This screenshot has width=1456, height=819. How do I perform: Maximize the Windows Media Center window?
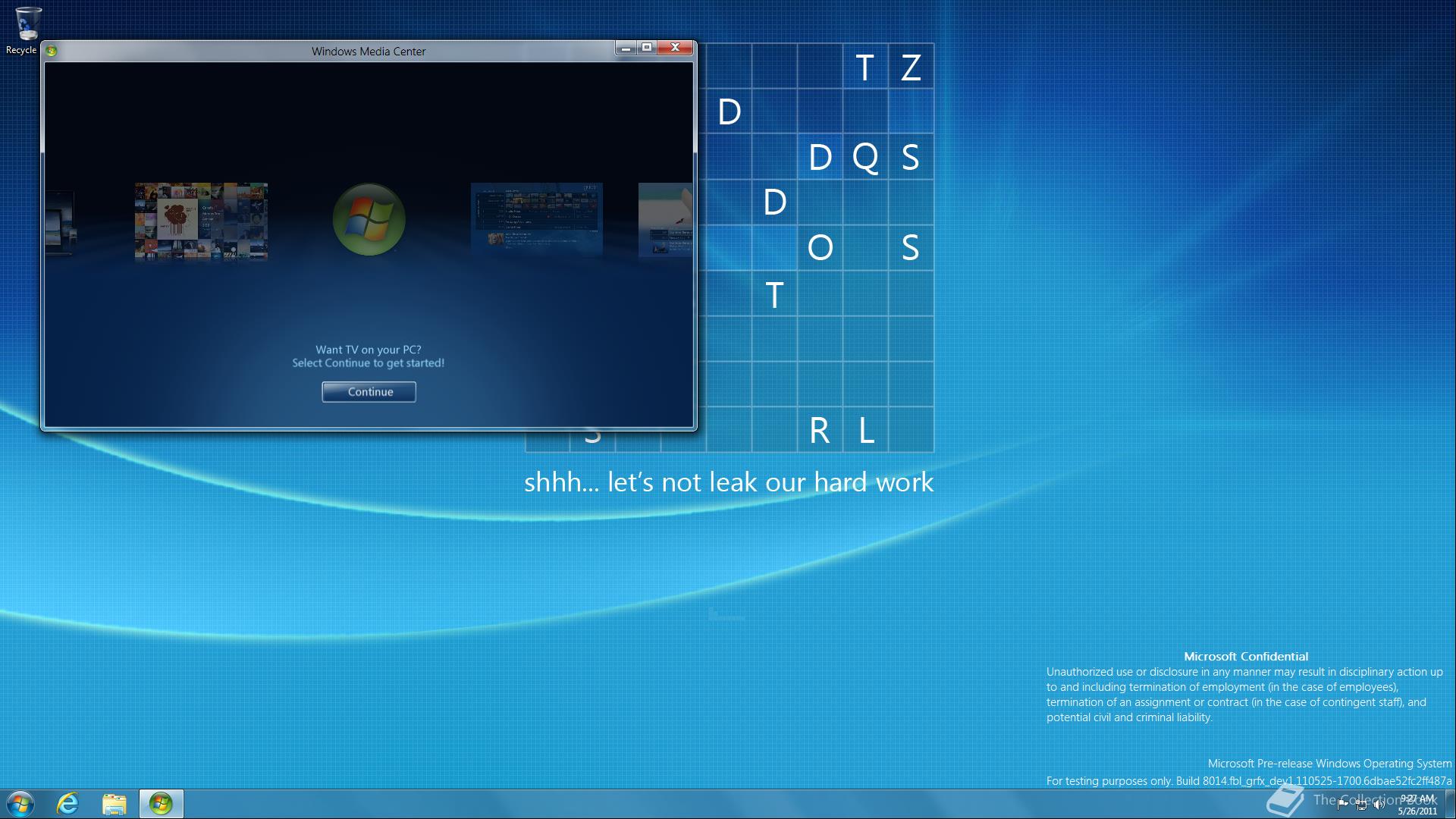click(x=647, y=48)
